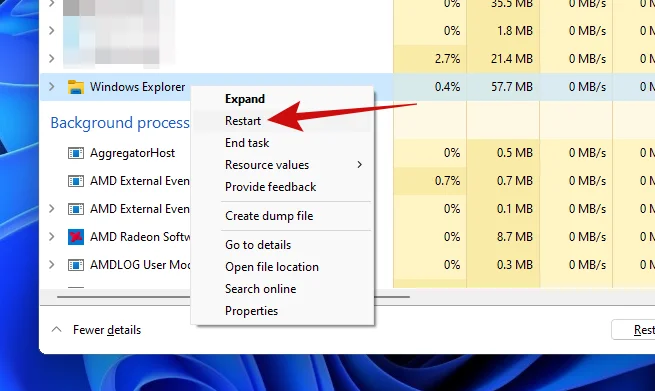Select Go to details
The image size is (655, 391).
[258, 245]
